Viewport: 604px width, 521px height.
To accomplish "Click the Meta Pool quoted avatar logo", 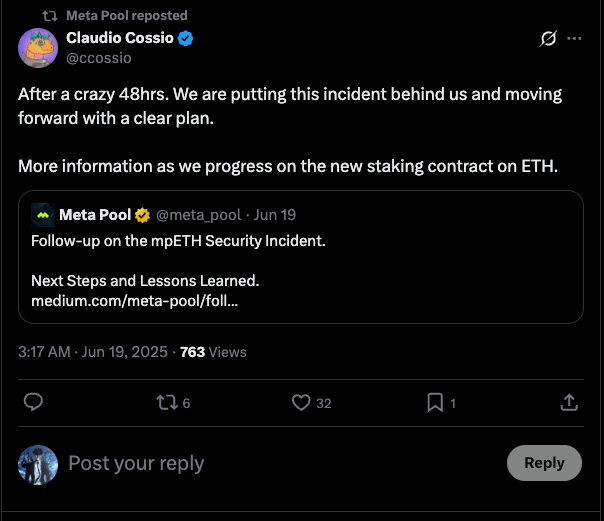I will (43, 214).
